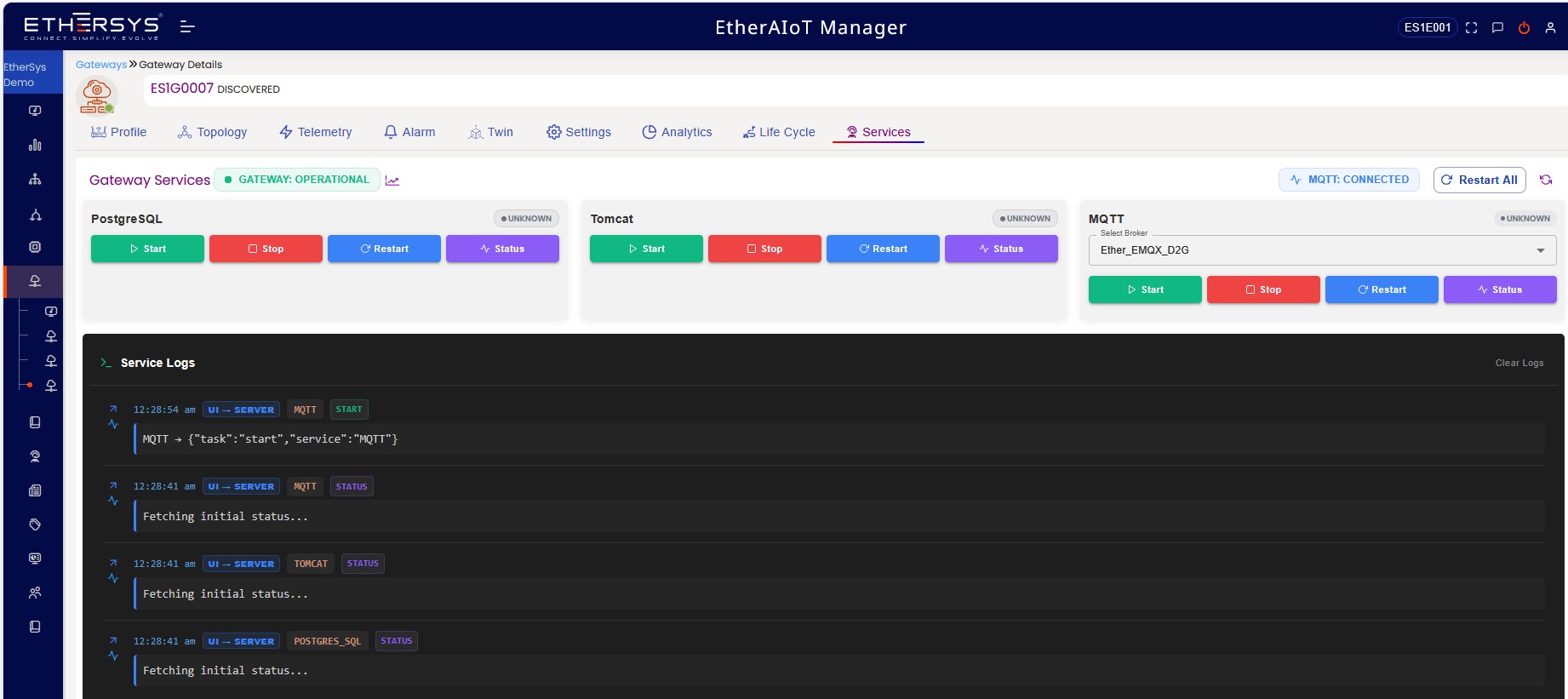Open the Select Broker dropdown
Screen dimensions: 1568x699
1322,250
